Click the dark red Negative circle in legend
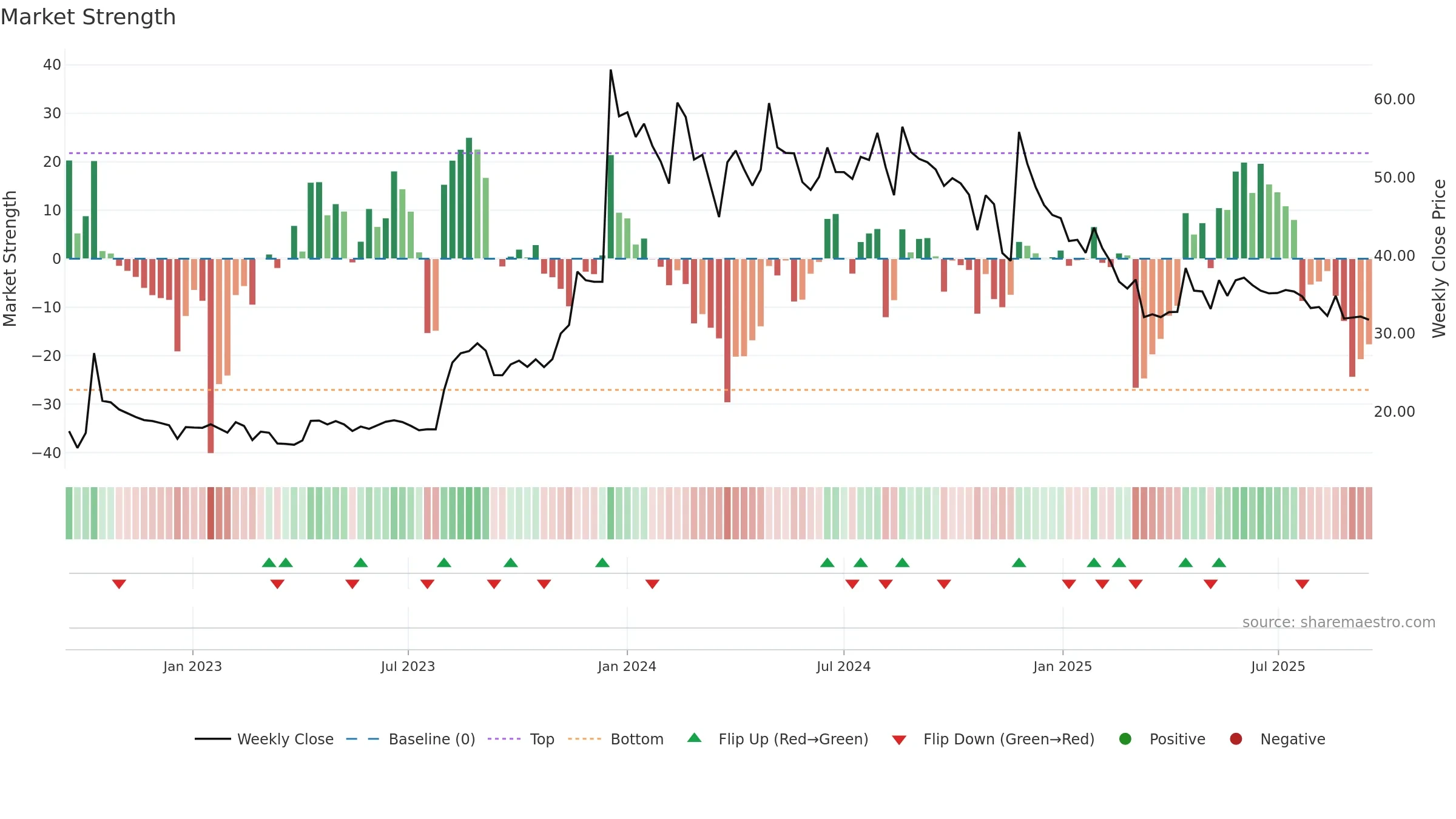This screenshot has height=819, width=1456. 1236,739
